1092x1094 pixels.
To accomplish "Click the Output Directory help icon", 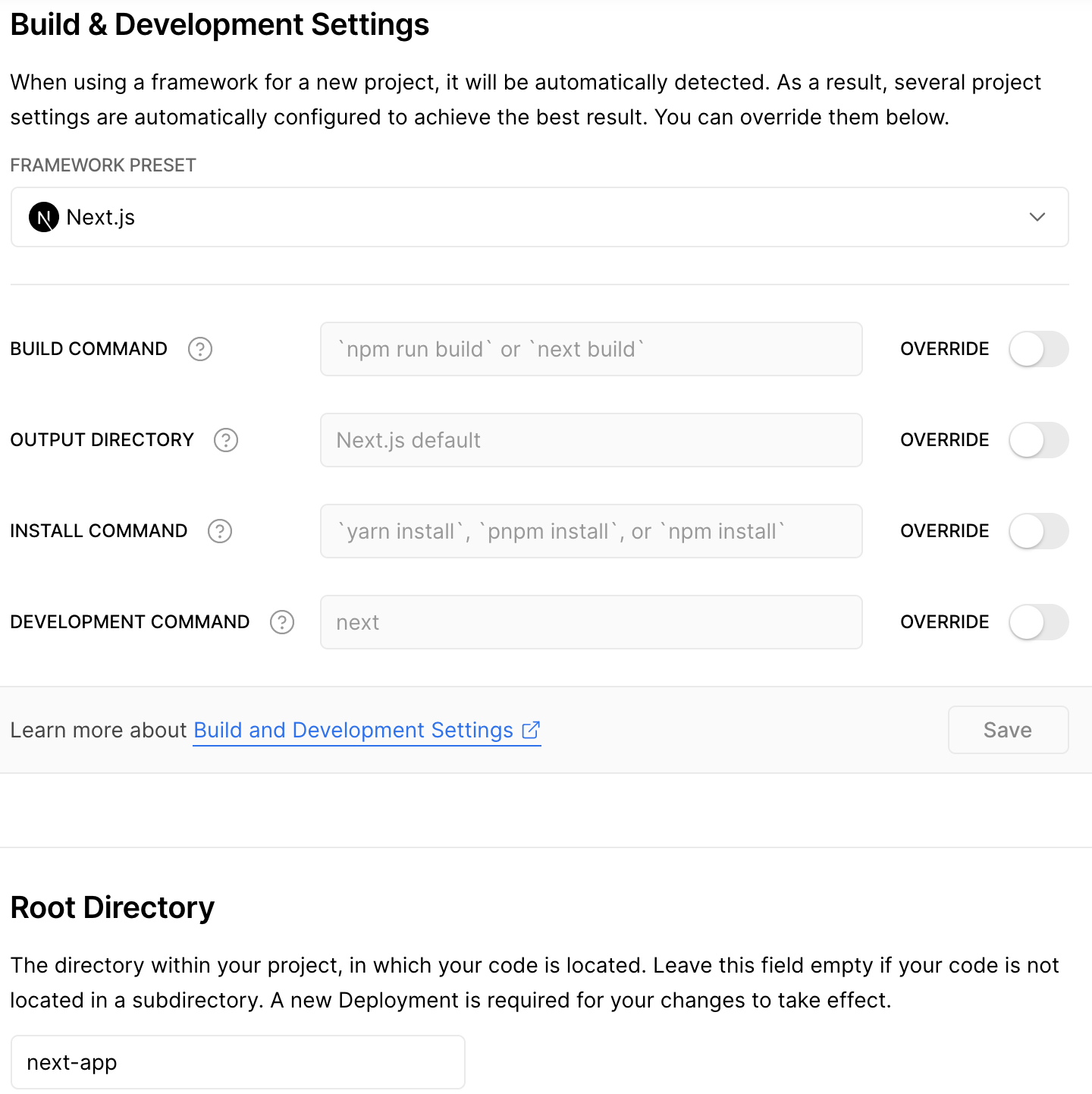I will [x=226, y=440].
